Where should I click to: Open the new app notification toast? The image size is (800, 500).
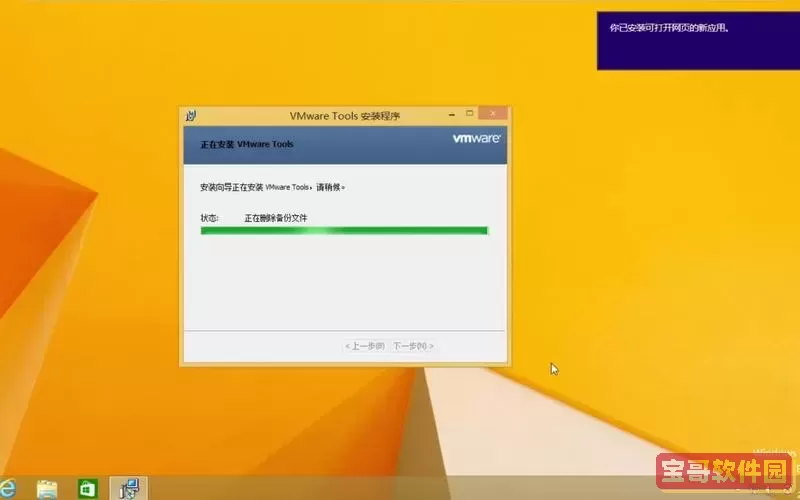pyautogui.click(x=698, y=41)
